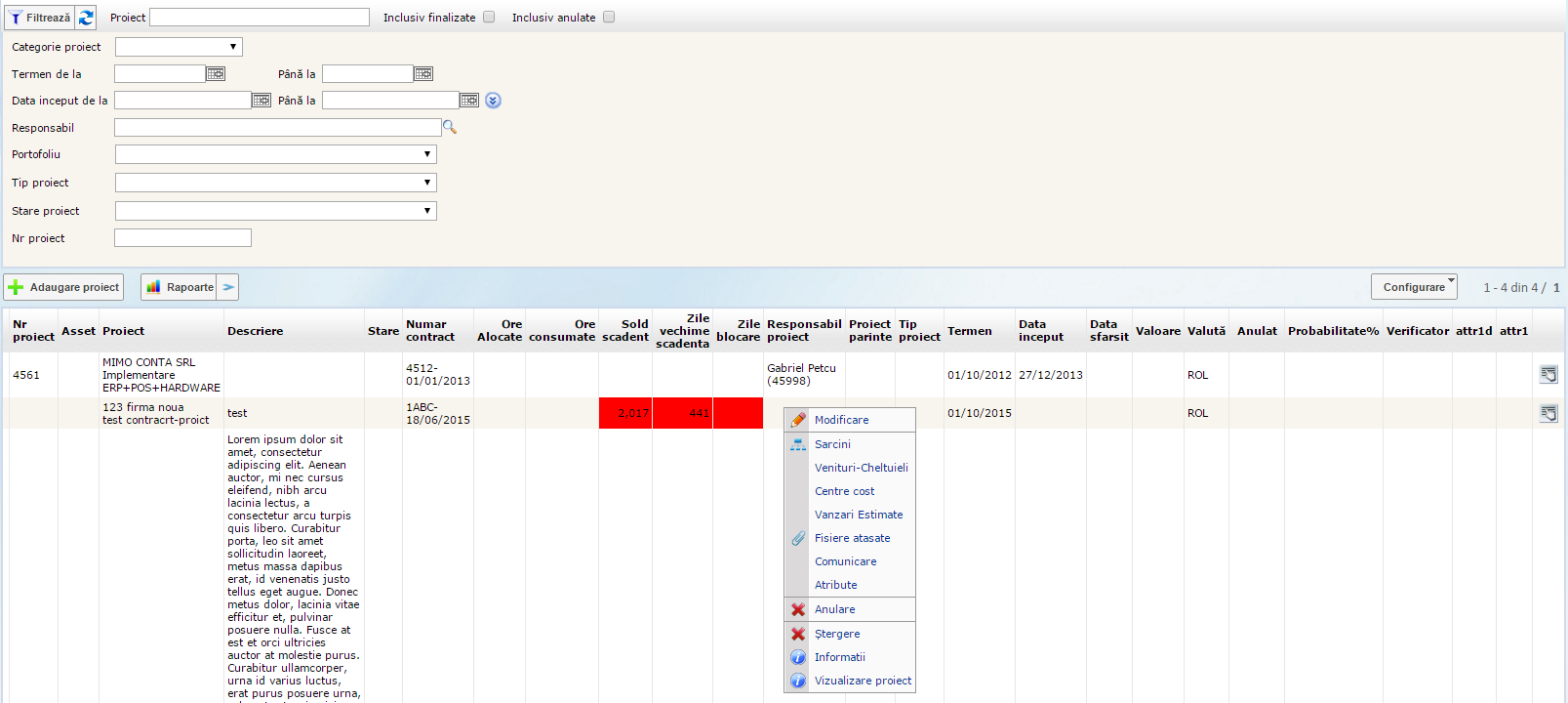The image size is (1568, 703).
Task: Click the arrow next to Rapoarte
Action: (x=227, y=287)
